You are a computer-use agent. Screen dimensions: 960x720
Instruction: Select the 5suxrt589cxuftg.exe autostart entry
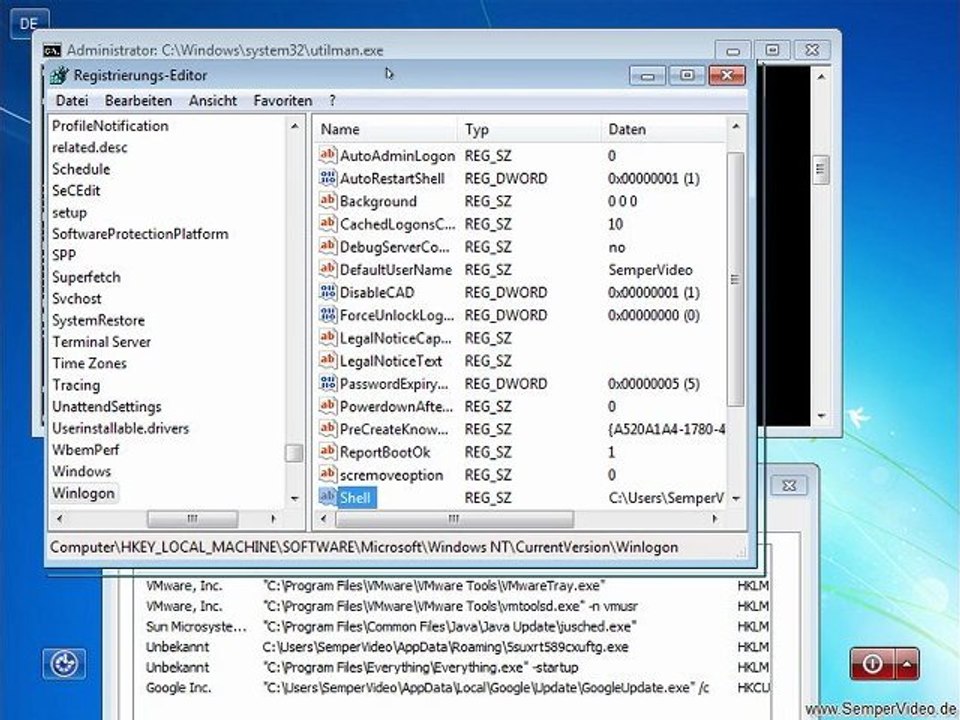click(456, 647)
